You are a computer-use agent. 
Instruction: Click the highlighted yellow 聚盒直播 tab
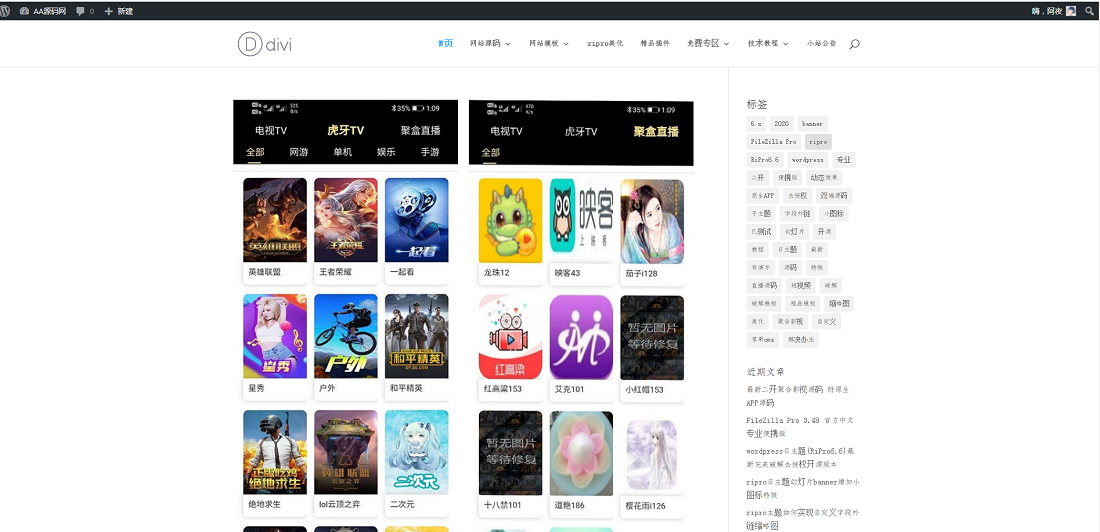click(x=656, y=131)
